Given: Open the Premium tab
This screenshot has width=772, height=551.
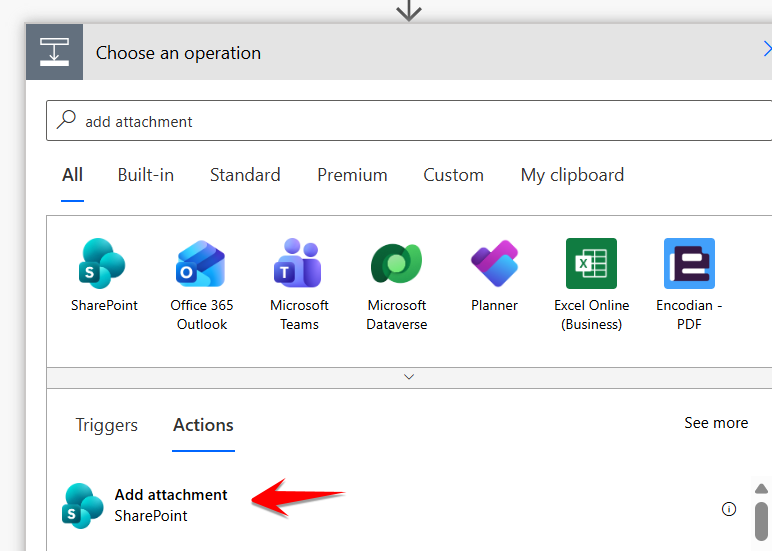Looking at the screenshot, I should coord(352,175).
